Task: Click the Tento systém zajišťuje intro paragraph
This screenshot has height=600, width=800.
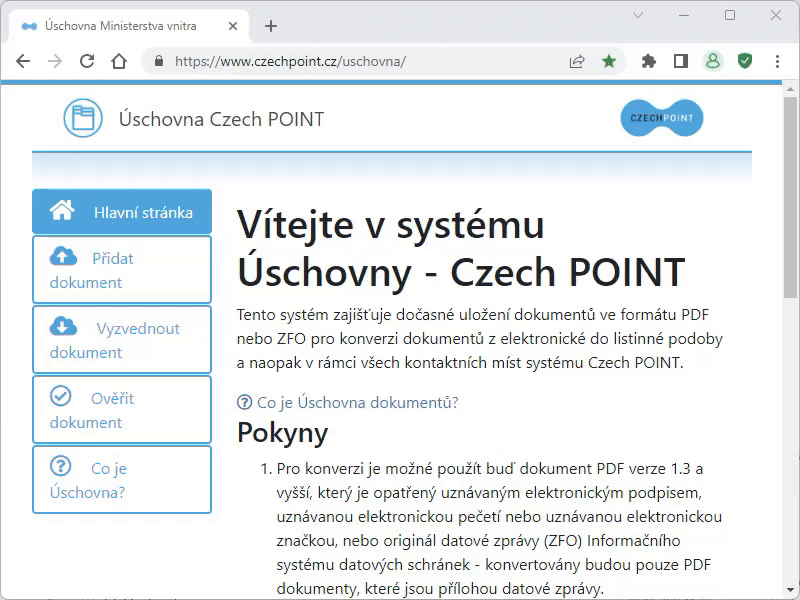Action: (x=480, y=339)
